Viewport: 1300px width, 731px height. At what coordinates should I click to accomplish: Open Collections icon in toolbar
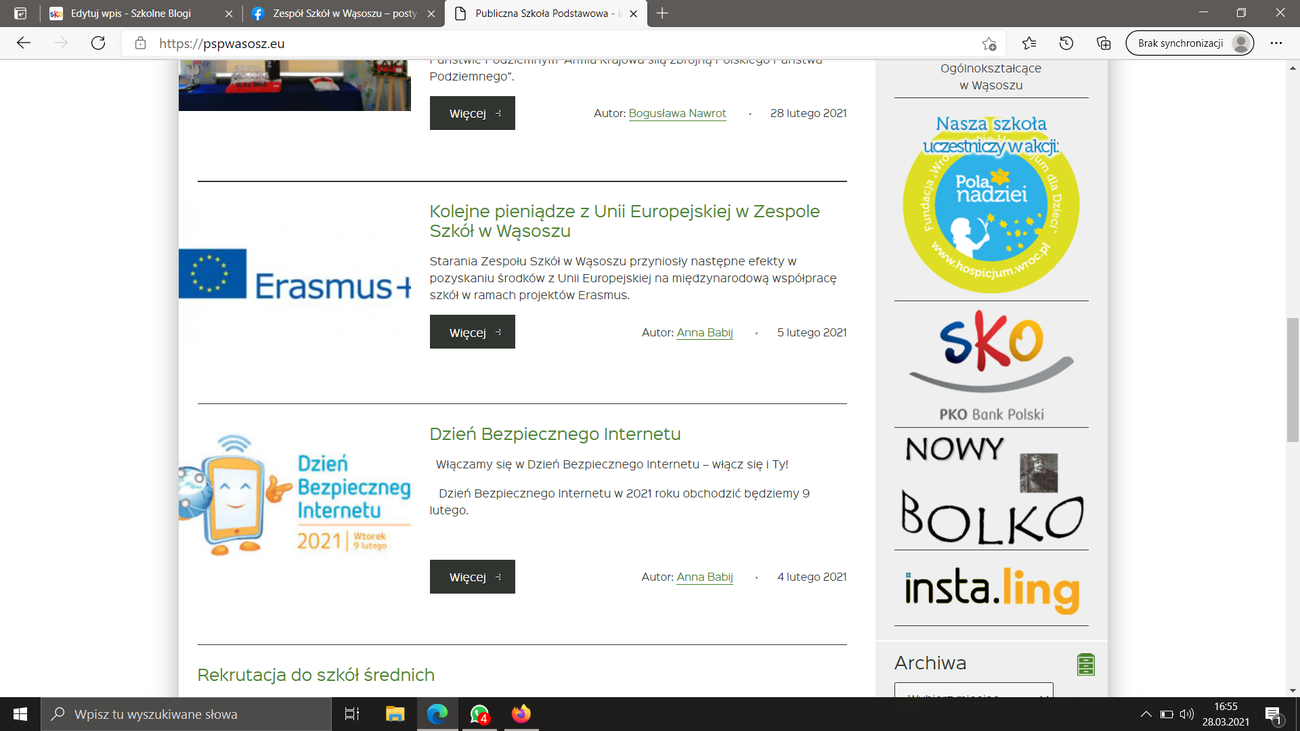1103,43
